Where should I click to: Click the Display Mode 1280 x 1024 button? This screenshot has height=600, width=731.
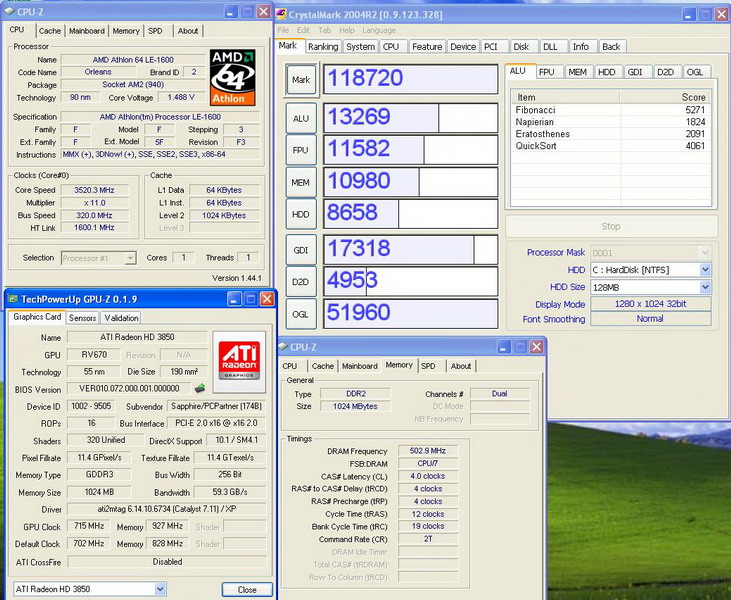(x=650, y=304)
